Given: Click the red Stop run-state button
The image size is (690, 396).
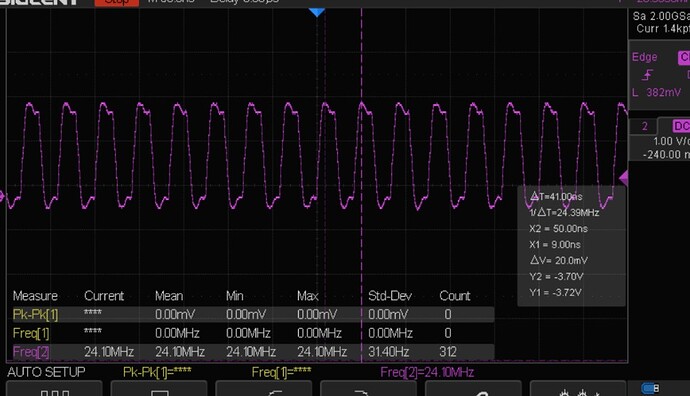Looking at the screenshot, I should pos(117,2).
